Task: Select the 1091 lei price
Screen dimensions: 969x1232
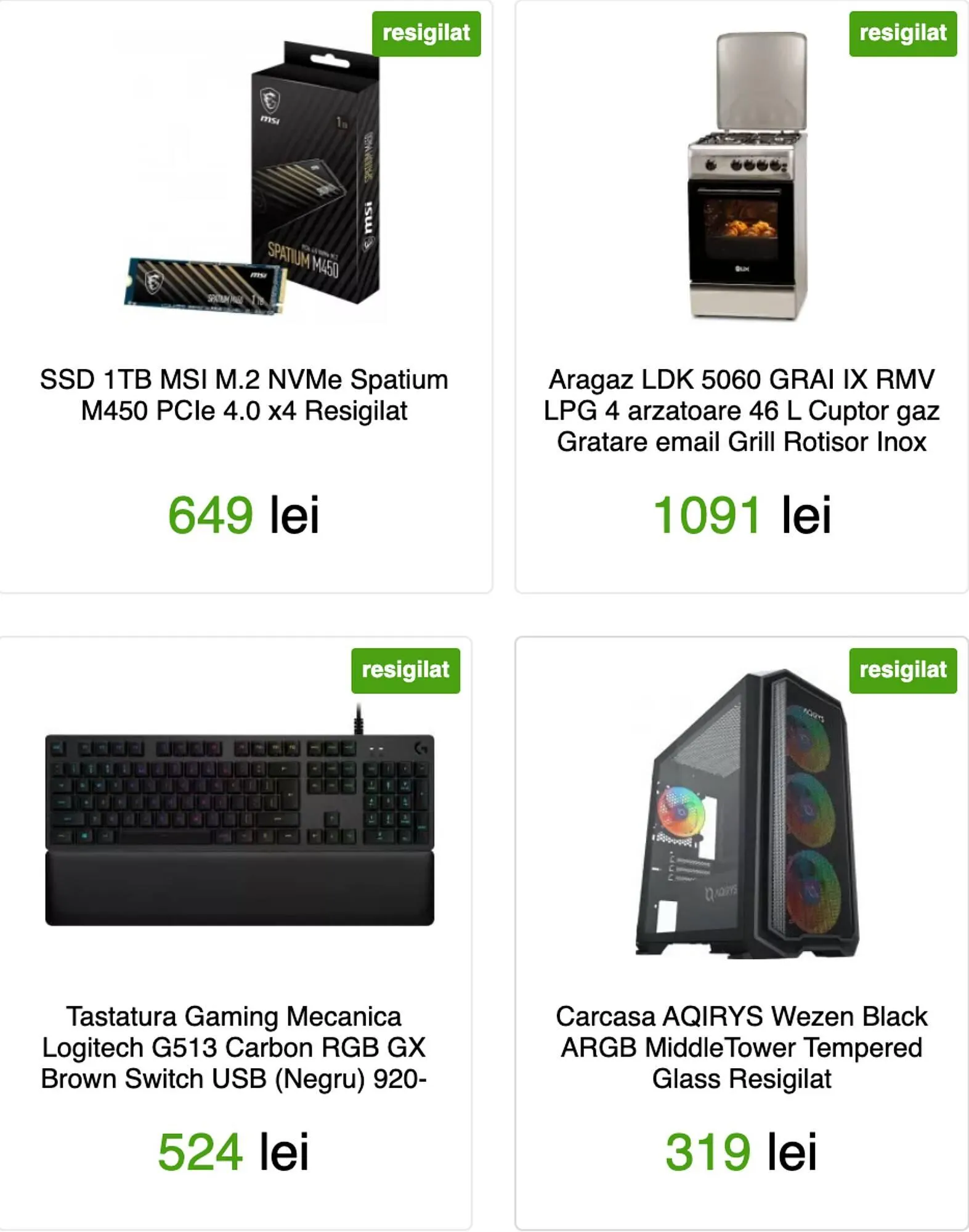Action: (x=742, y=515)
